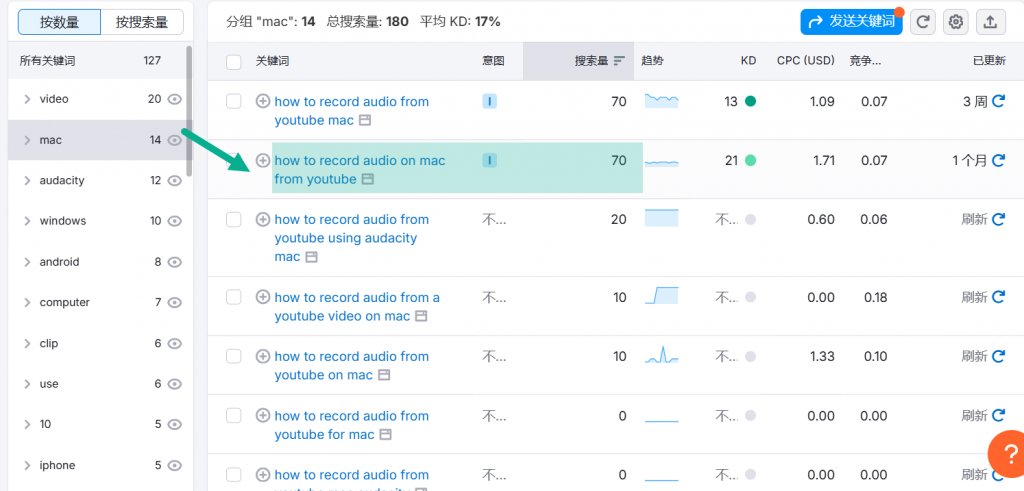Open SERP icon next to 'using audacity mac' keyword
1024x491 pixels.
(312, 257)
